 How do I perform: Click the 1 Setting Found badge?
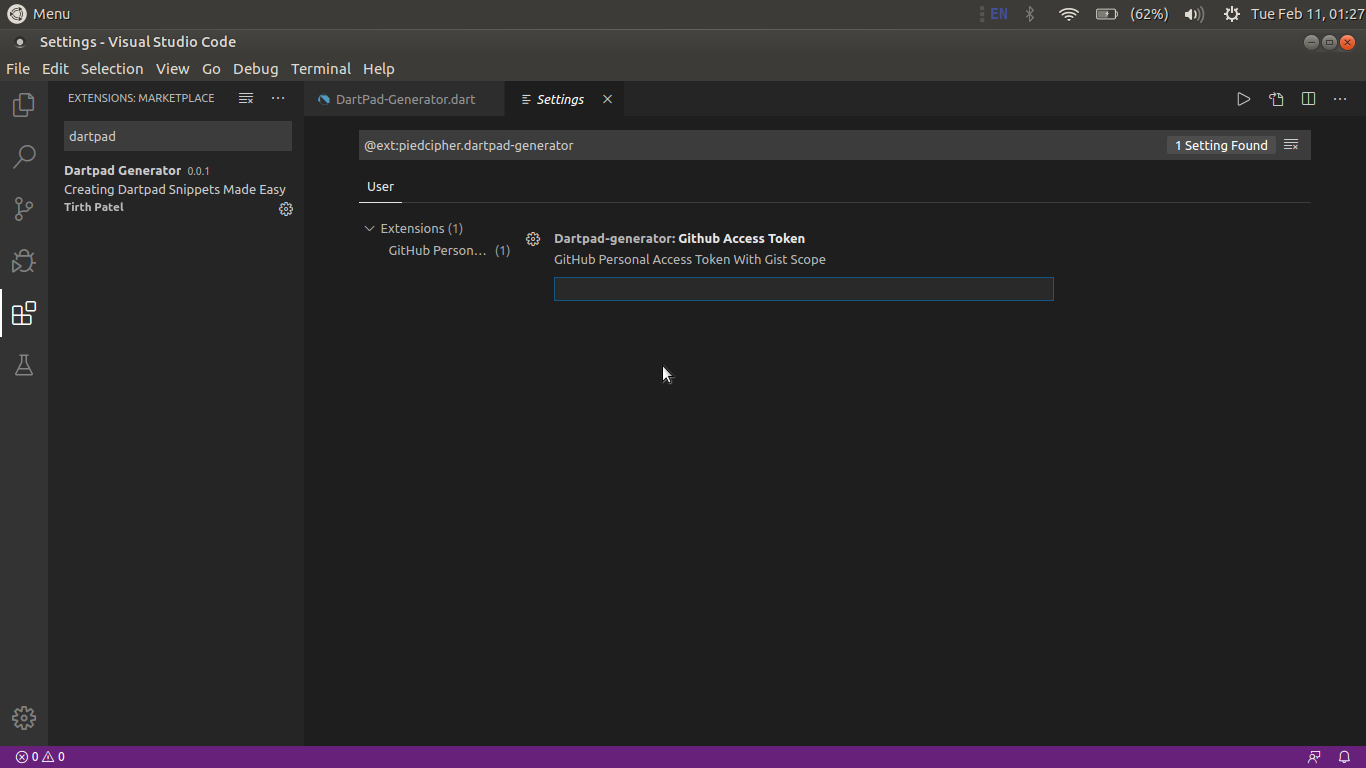pyautogui.click(x=1221, y=145)
